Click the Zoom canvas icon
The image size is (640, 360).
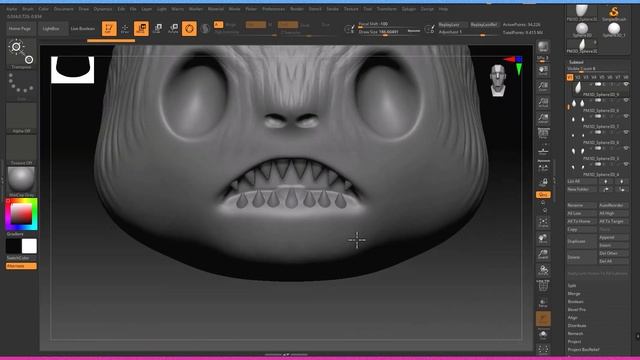click(543, 87)
